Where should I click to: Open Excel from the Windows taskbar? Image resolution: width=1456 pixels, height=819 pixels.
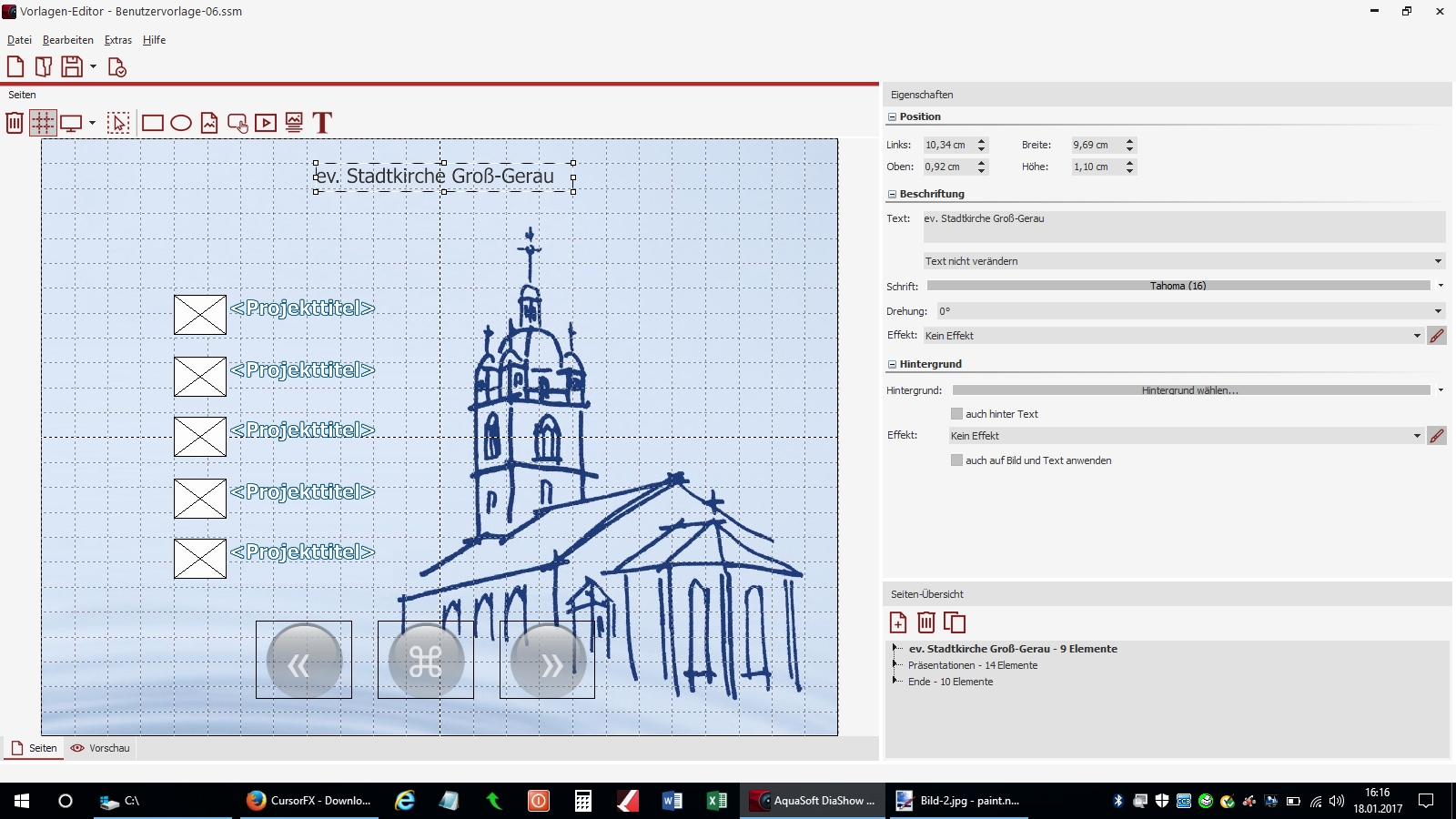click(716, 801)
